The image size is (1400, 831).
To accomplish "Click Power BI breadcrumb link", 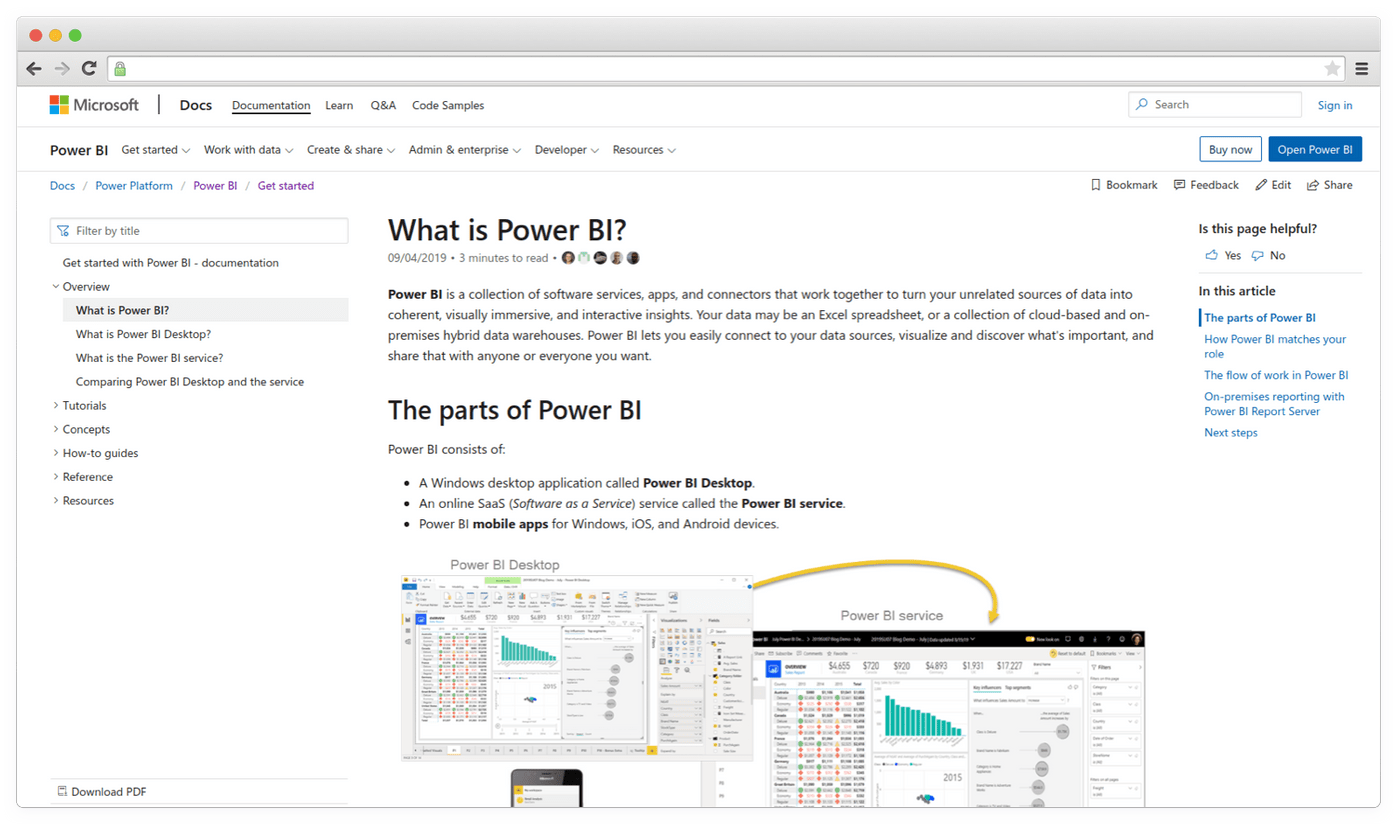I will click(215, 186).
